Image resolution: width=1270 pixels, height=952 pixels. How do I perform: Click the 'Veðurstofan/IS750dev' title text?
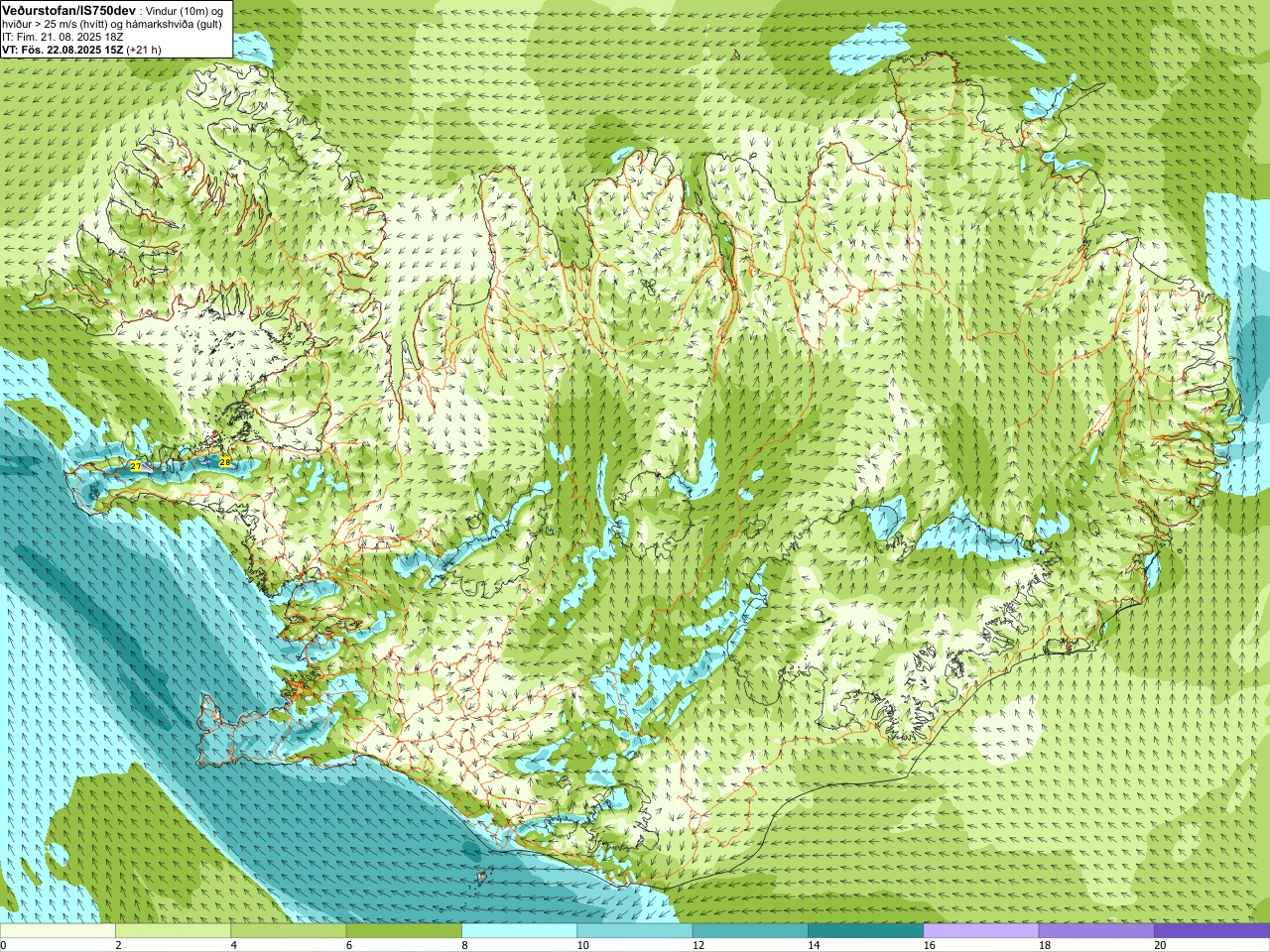(x=68, y=11)
